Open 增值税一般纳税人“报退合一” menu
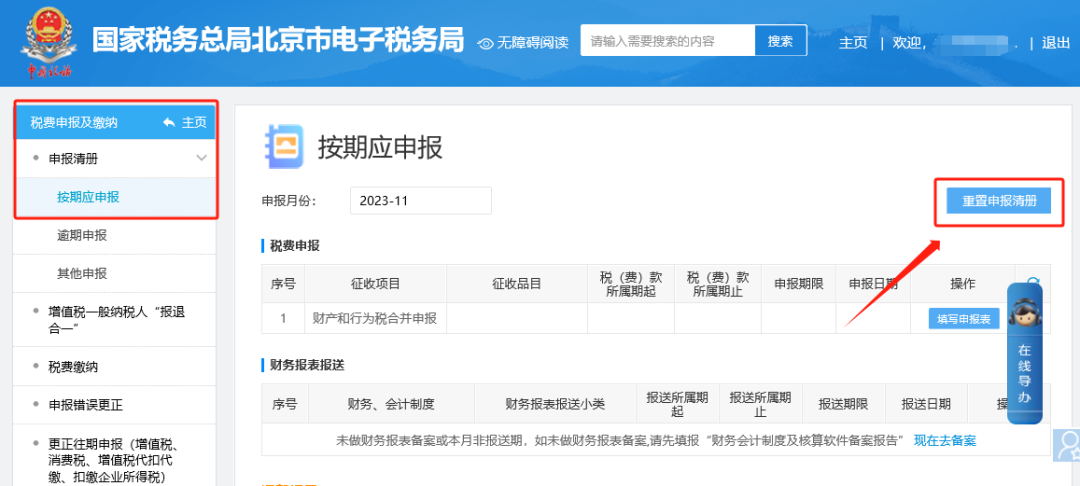Screen dimensions: 1080x486 115,320
